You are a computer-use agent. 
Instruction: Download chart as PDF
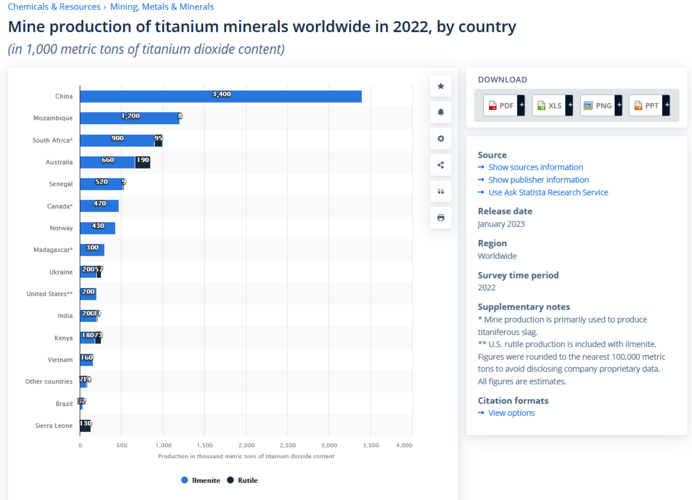click(500, 105)
